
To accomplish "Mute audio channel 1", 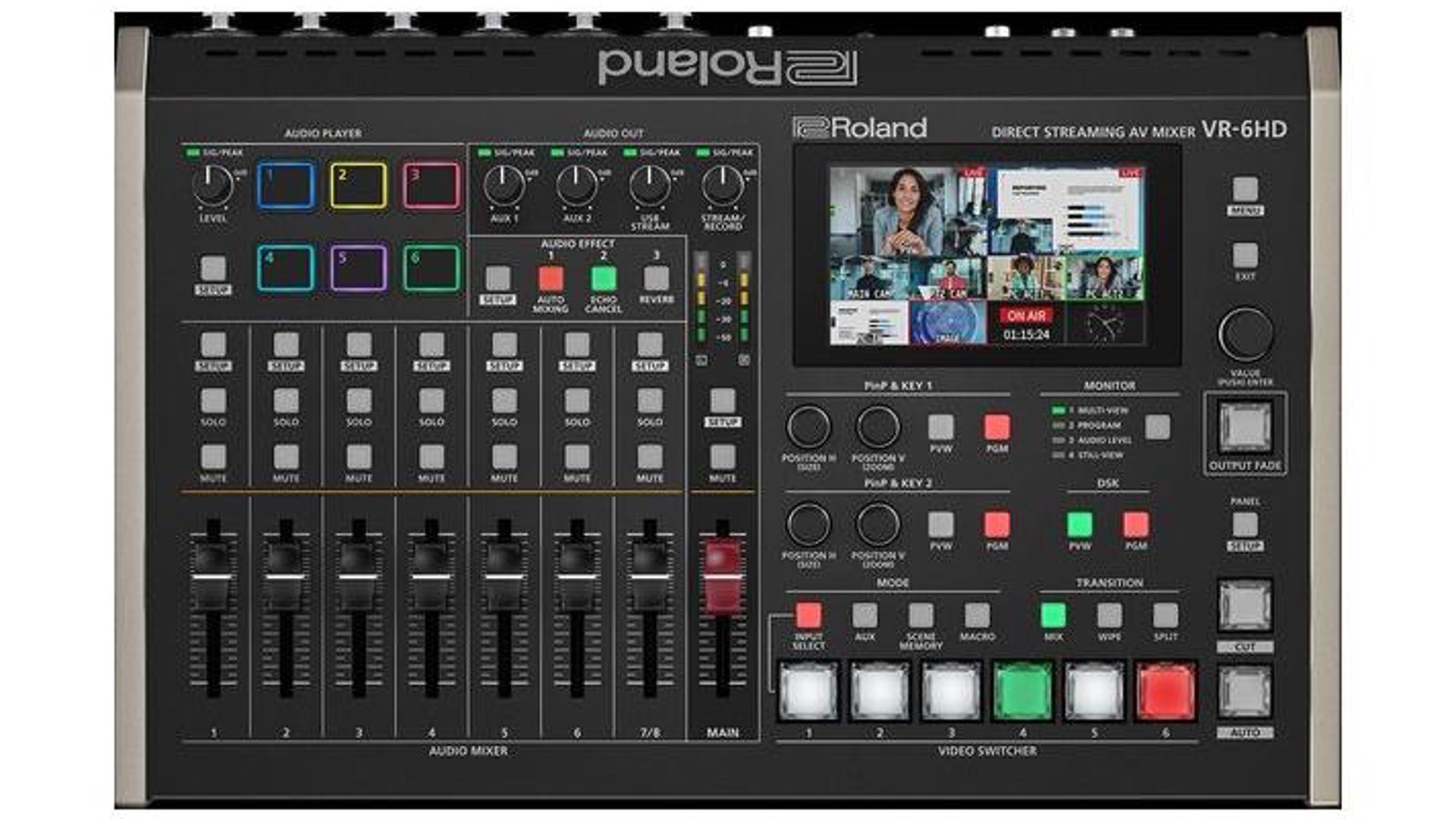I will [x=213, y=457].
